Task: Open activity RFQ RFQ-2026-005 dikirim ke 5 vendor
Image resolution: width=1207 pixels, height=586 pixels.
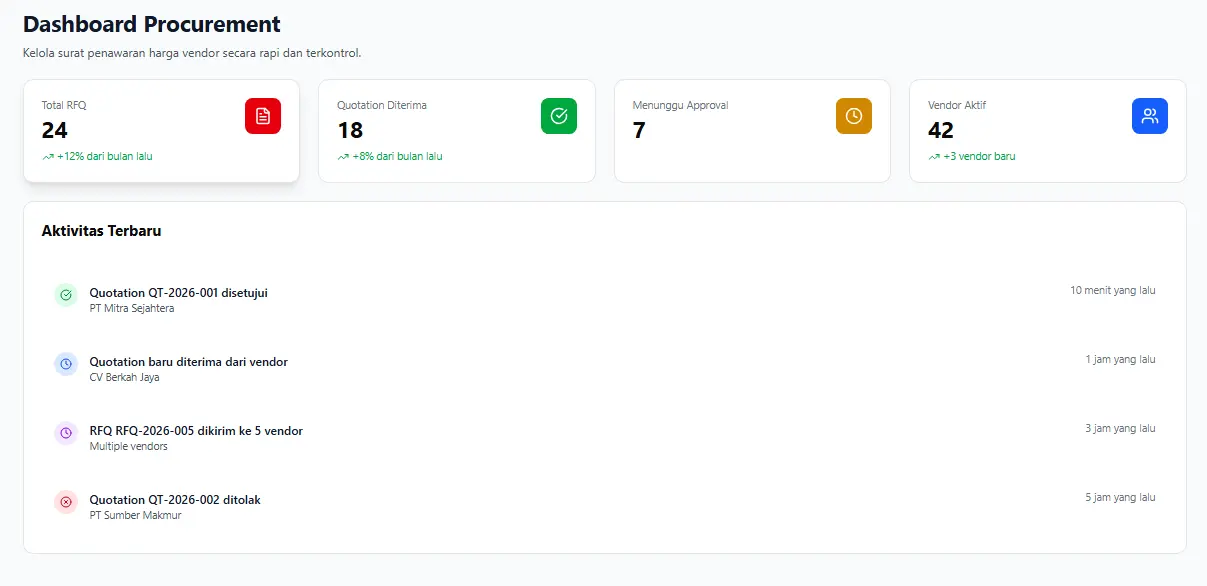Action: coord(196,433)
